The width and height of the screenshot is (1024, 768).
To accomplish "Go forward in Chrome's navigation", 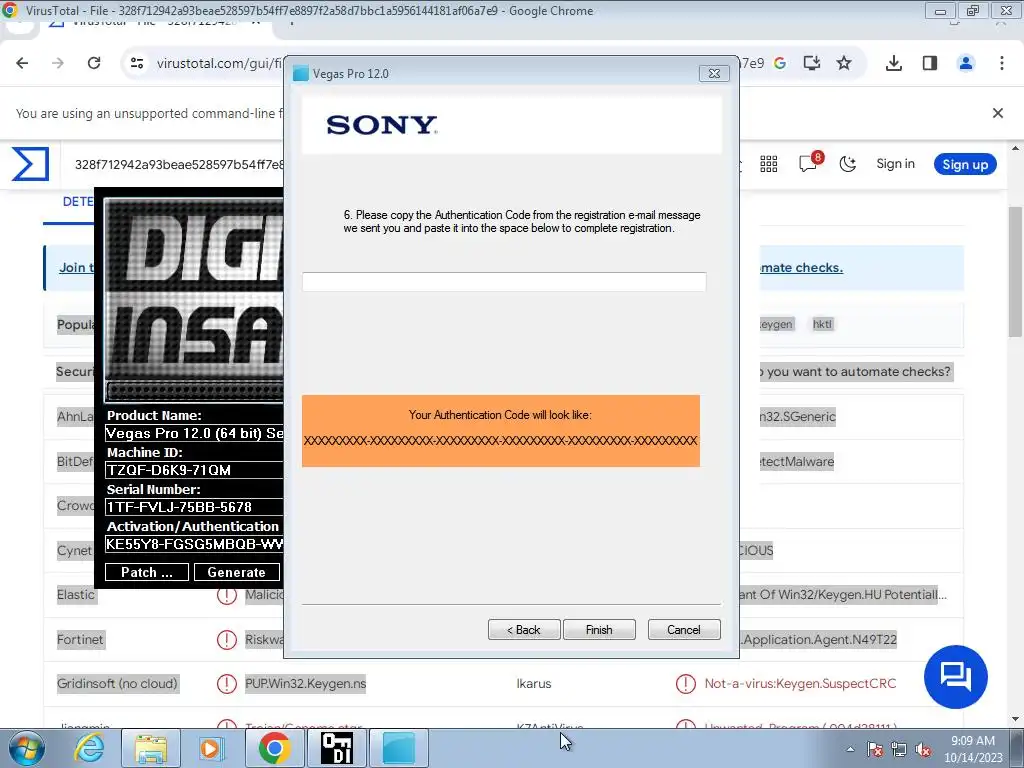I will tap(58, 63).
